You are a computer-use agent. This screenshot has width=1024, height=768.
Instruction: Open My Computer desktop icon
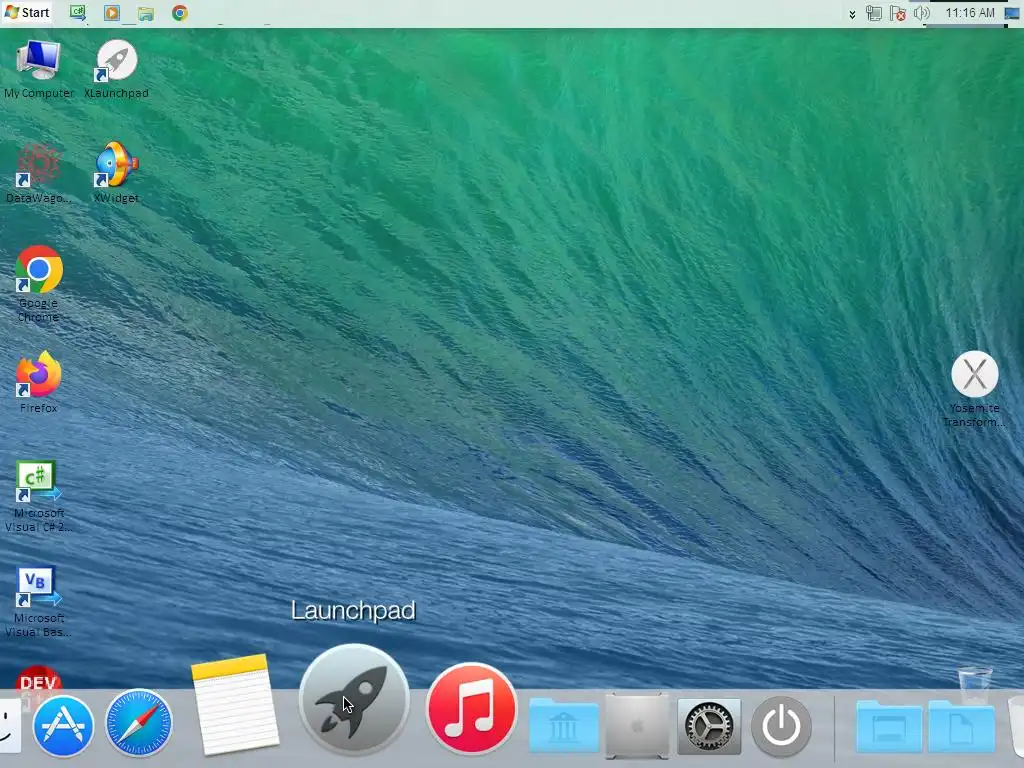(x=39, y=69)
